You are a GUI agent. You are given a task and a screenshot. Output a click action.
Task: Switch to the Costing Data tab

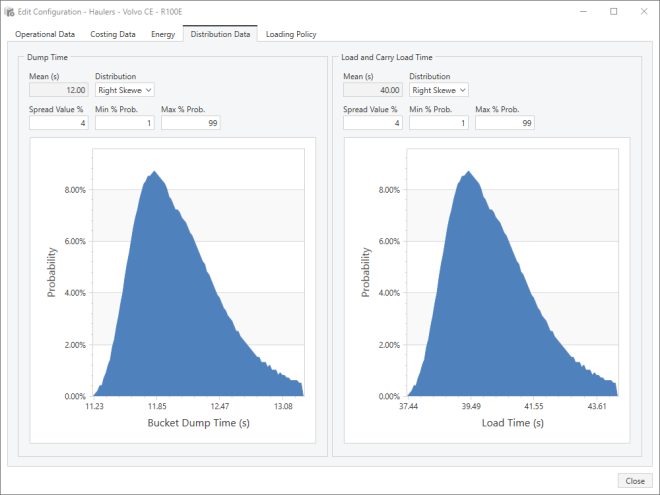111,34
